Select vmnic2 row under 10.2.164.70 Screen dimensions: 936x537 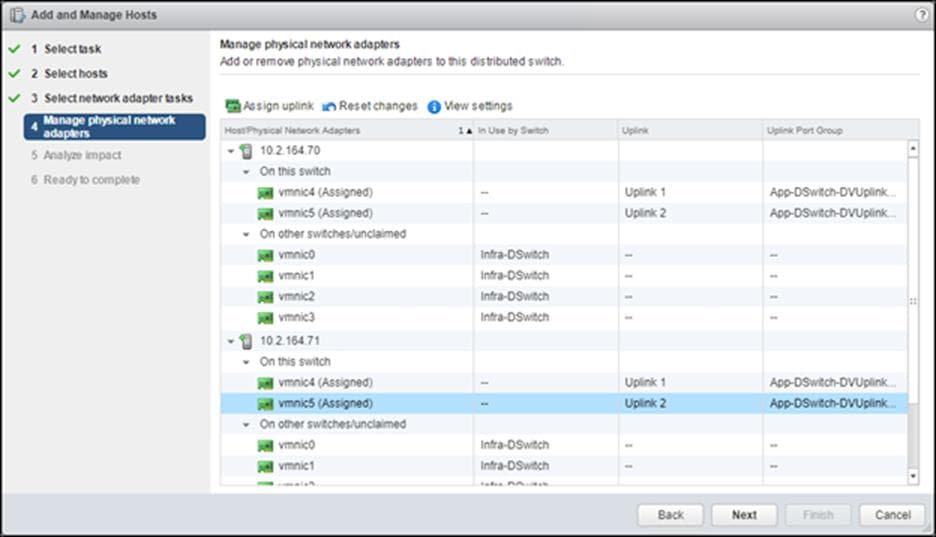tap(564, 297)
